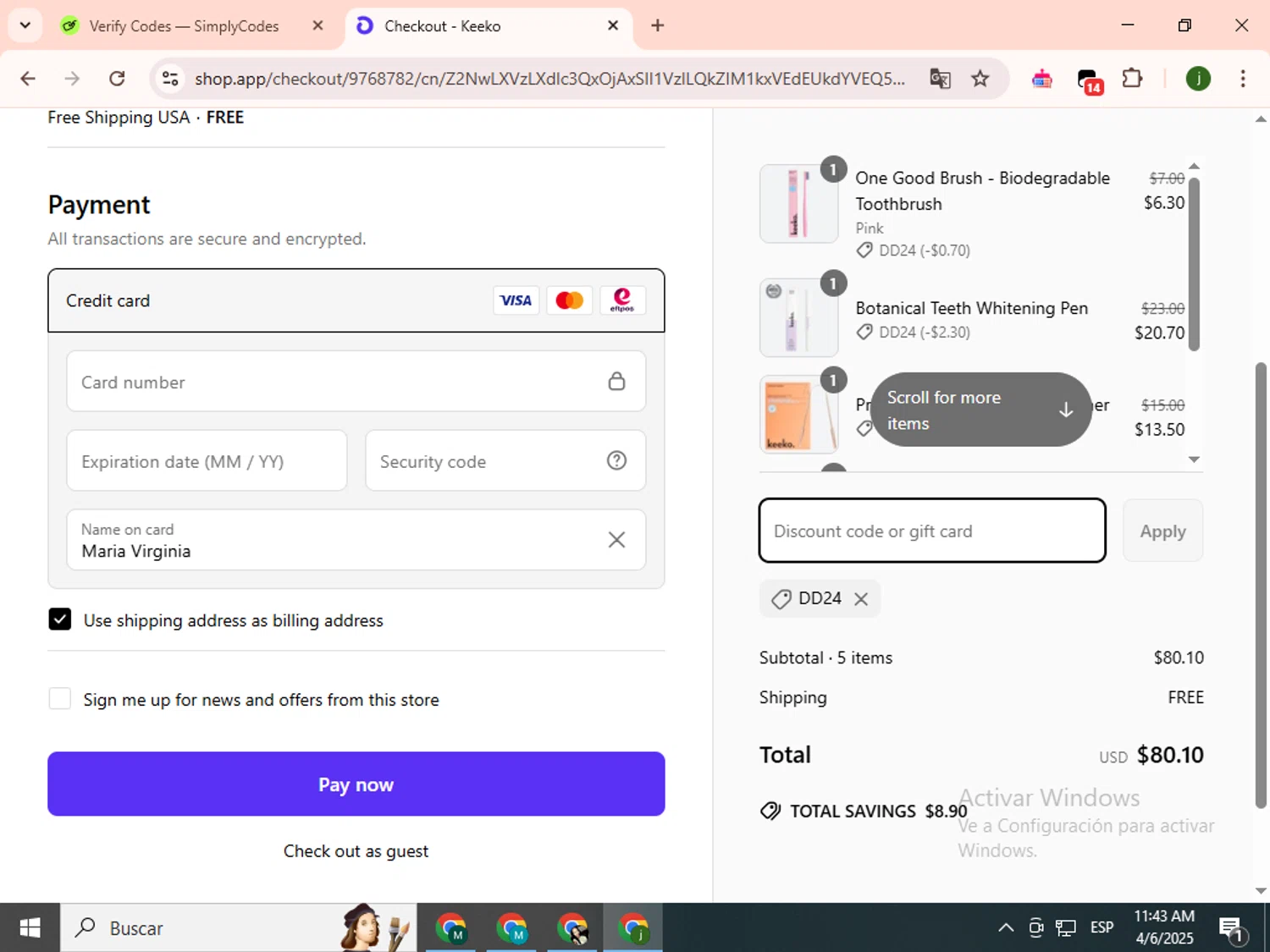The height and width of the screenshot is (952, 1270).
Task: Remove the DD24 discount code
Action: tap(861, 599)
